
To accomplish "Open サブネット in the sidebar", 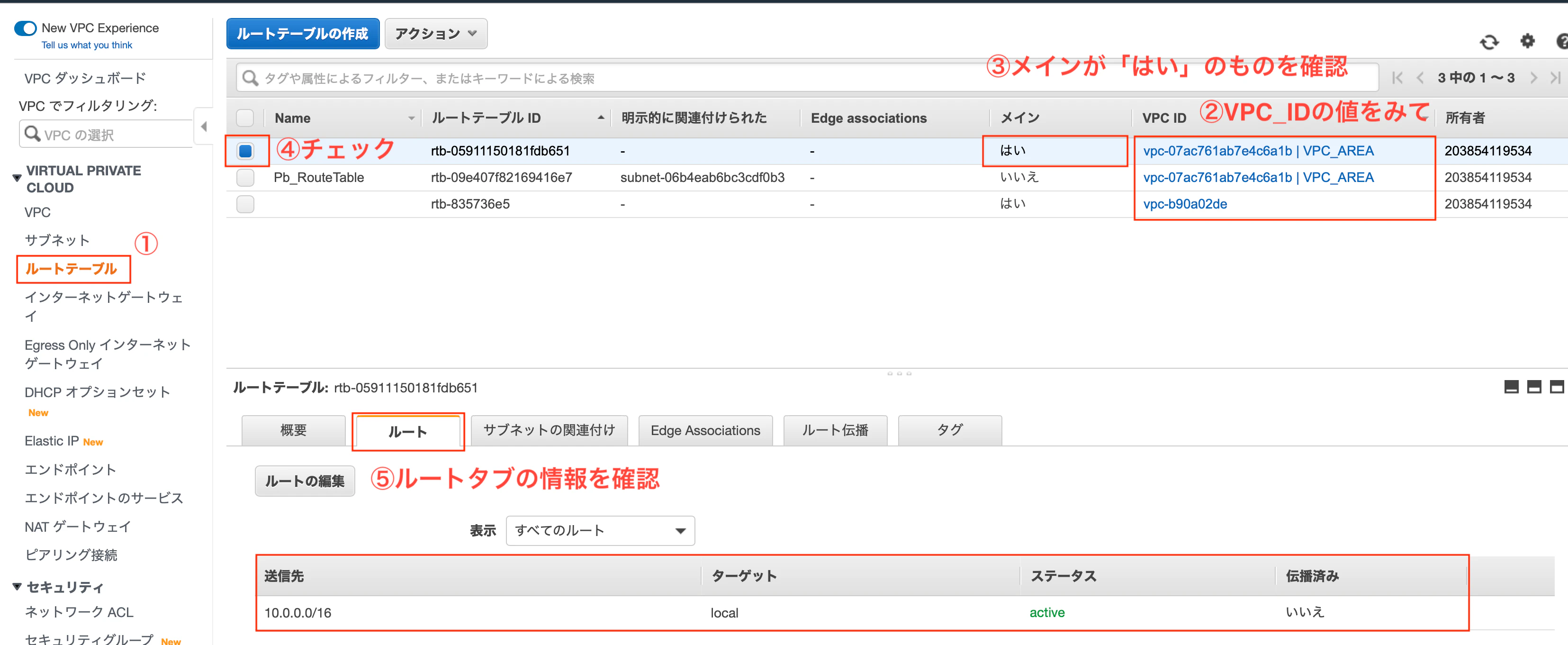I will coord(57,240).
